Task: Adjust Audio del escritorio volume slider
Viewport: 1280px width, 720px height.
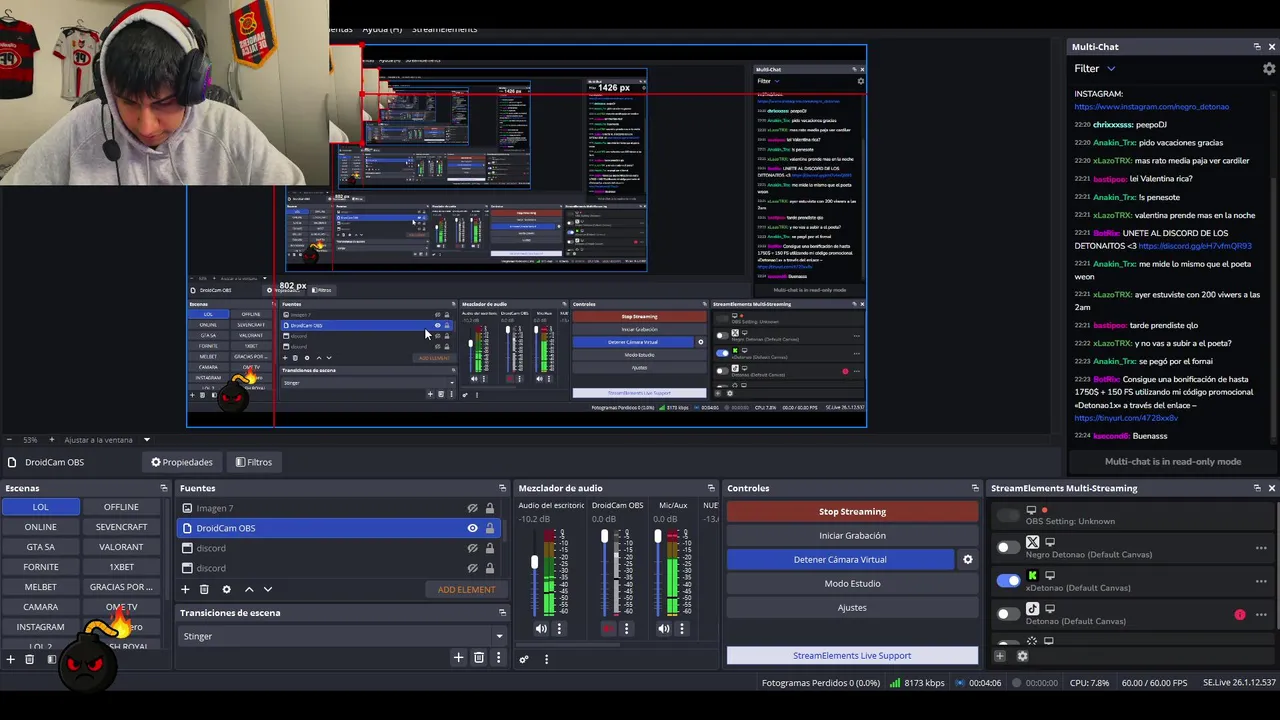Action: point(535,564)
